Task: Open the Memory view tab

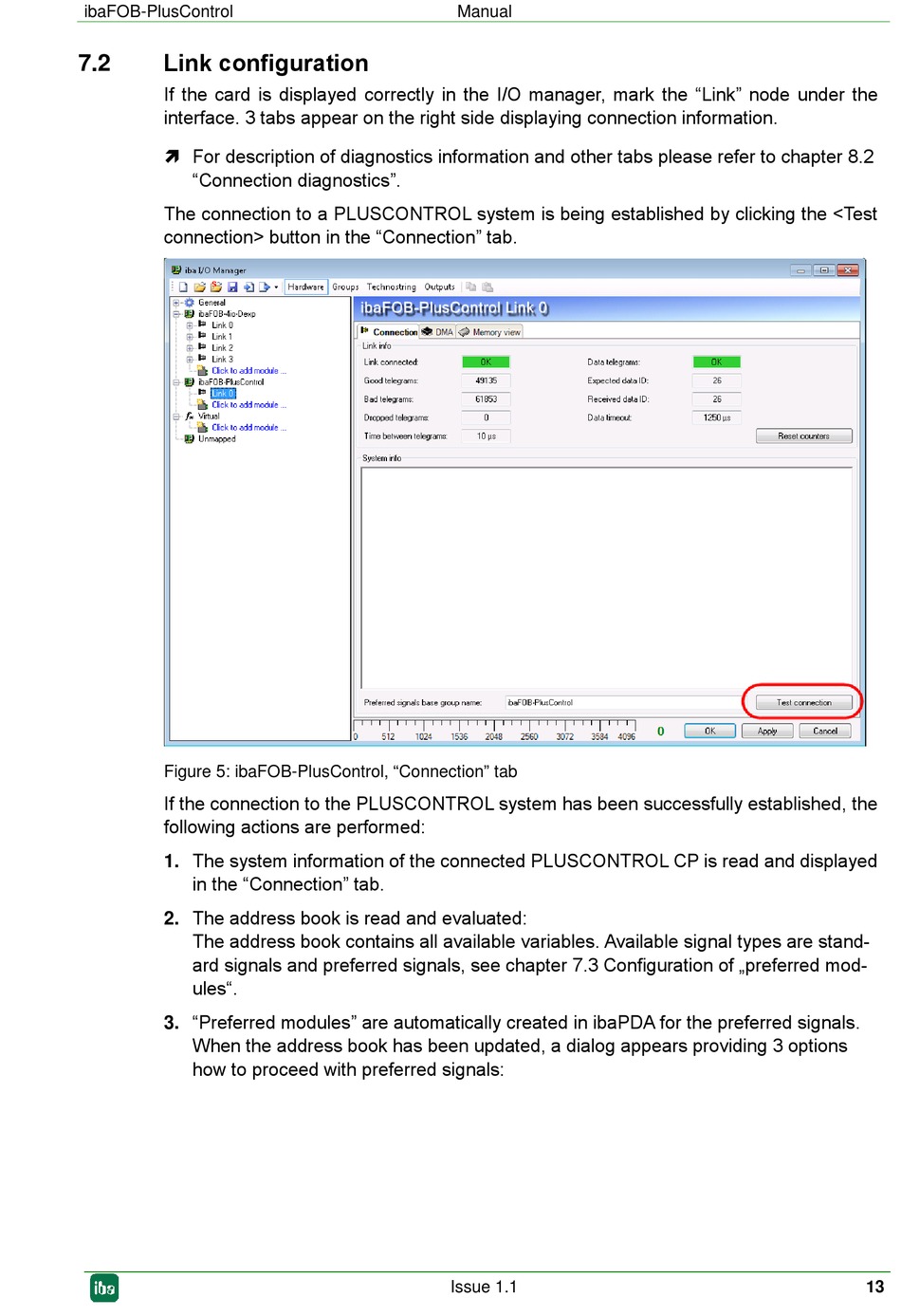Action: [x=490, y=332]
